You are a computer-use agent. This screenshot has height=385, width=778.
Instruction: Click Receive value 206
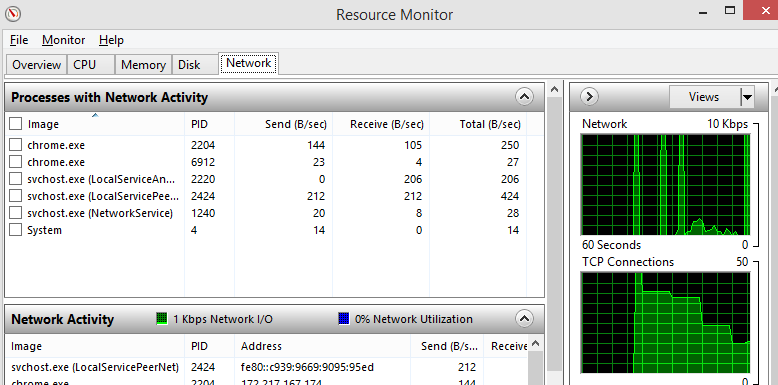pyautogui.click(x=413, y=179)
